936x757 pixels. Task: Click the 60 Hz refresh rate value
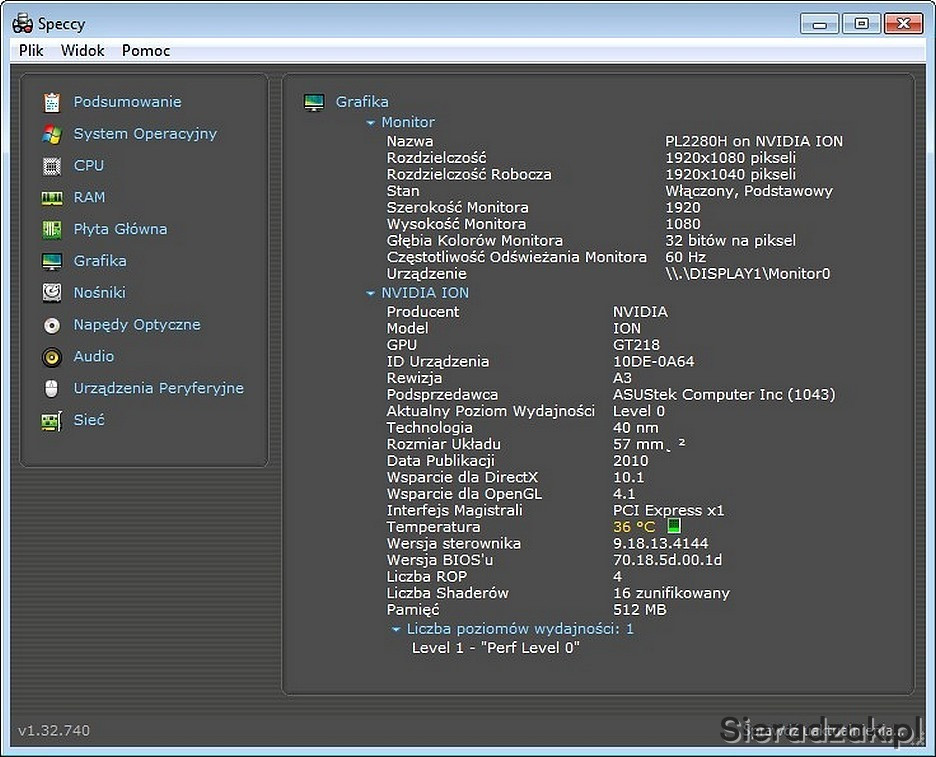click(685, 257)
